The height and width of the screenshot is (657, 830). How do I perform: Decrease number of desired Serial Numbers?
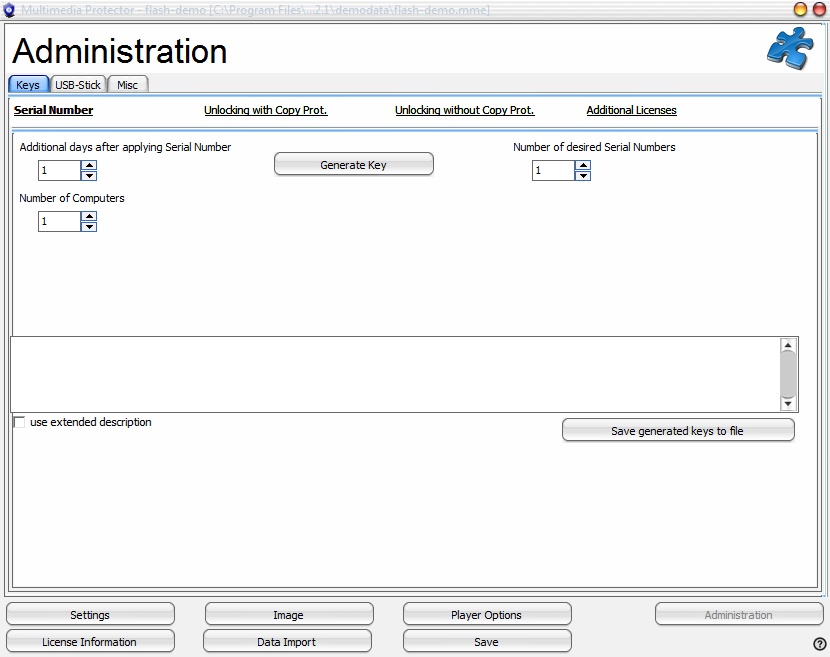(583, 176)
